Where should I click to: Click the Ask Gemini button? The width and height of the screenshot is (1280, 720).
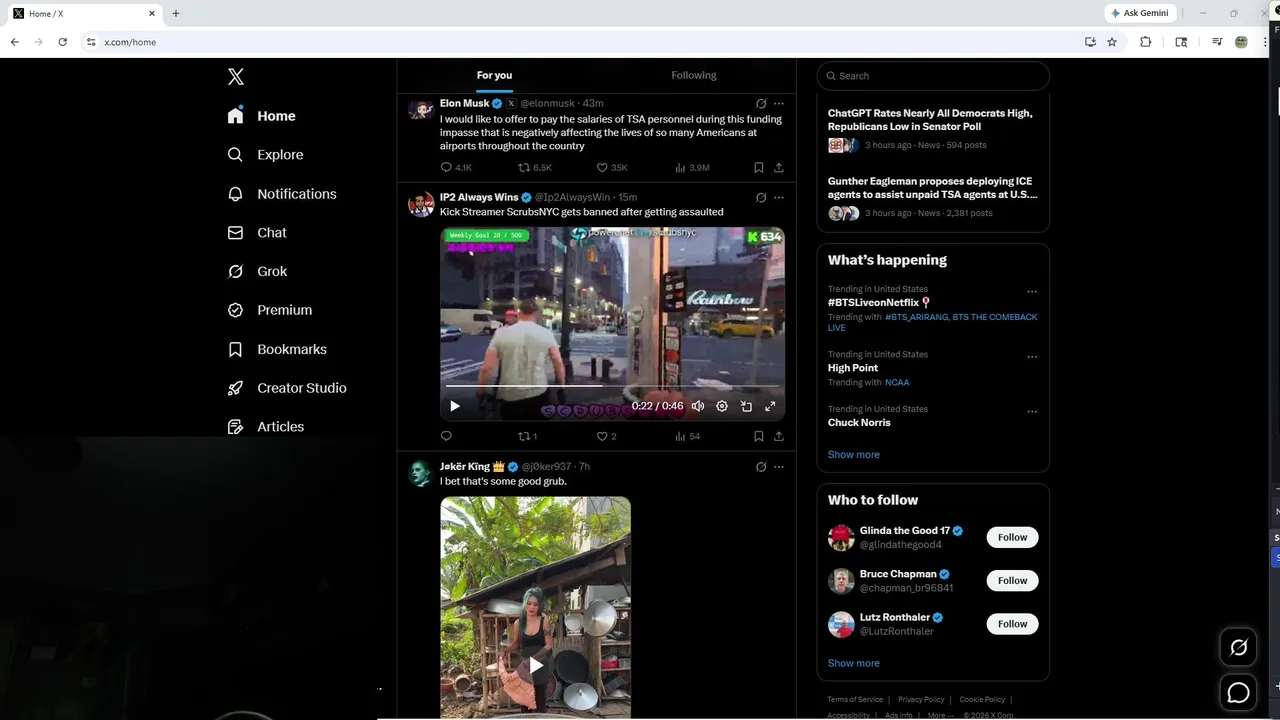(1140, 13)
